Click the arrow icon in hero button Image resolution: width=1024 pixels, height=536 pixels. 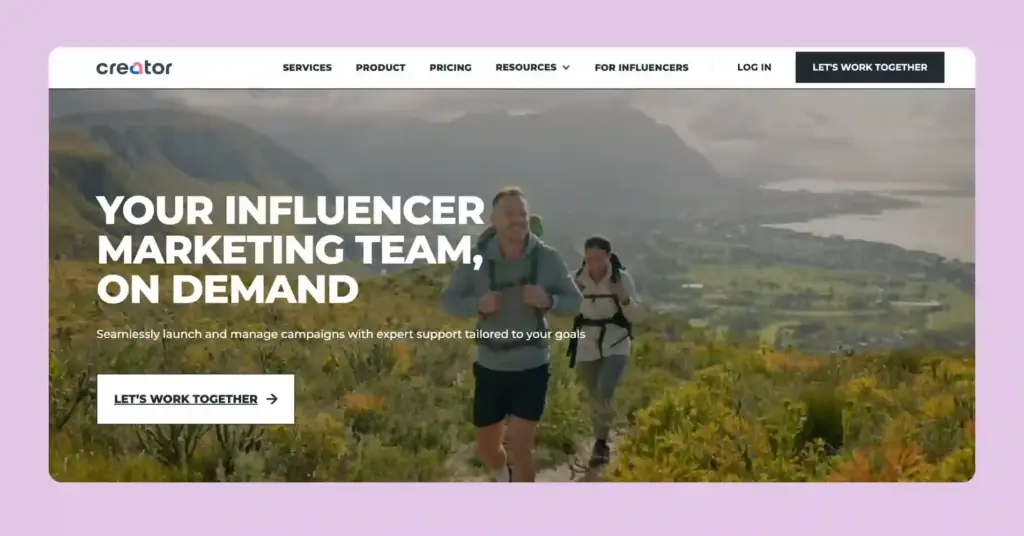point(272,399)
